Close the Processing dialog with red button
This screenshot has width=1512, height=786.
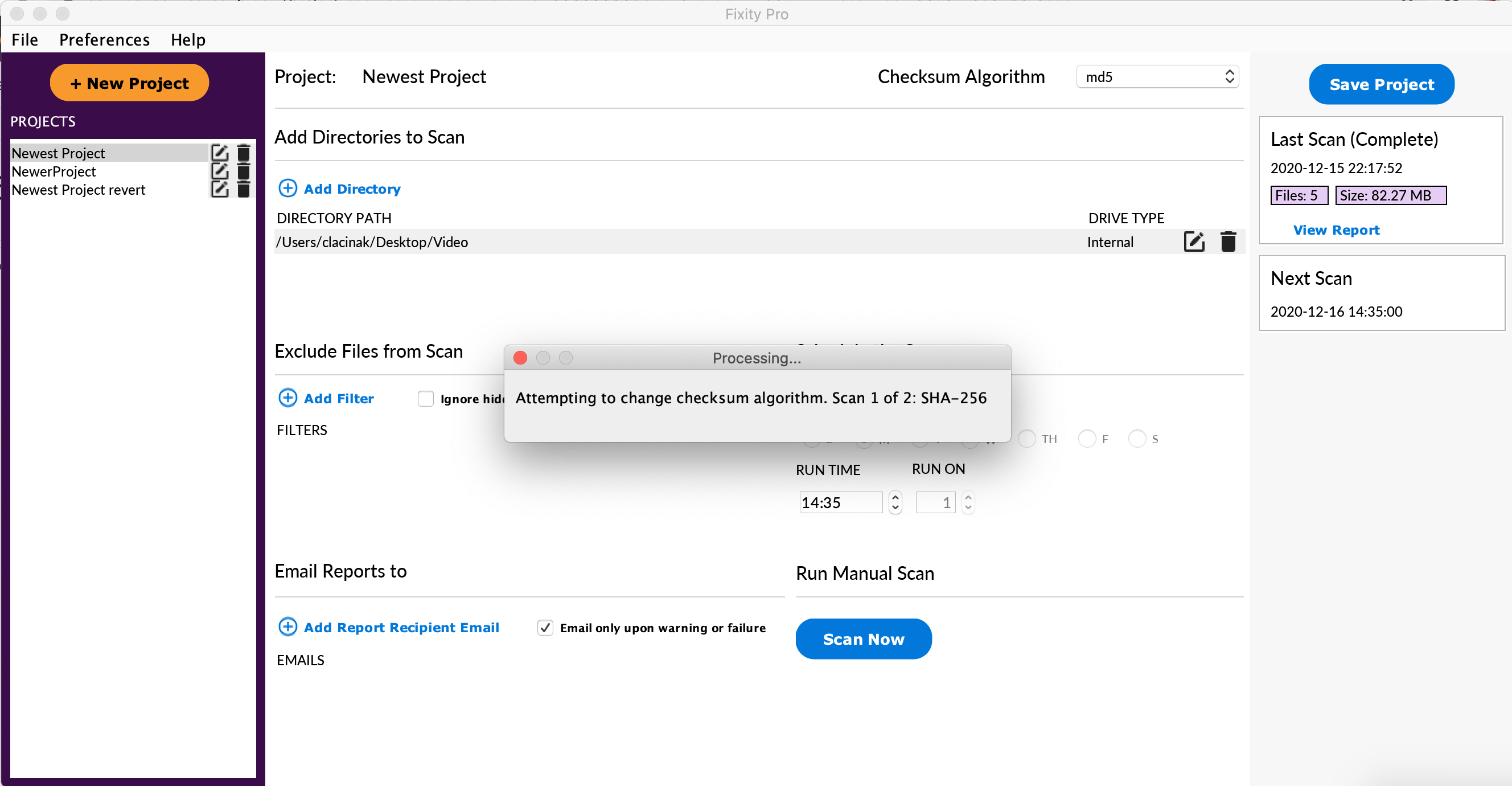tap(520, 358)
